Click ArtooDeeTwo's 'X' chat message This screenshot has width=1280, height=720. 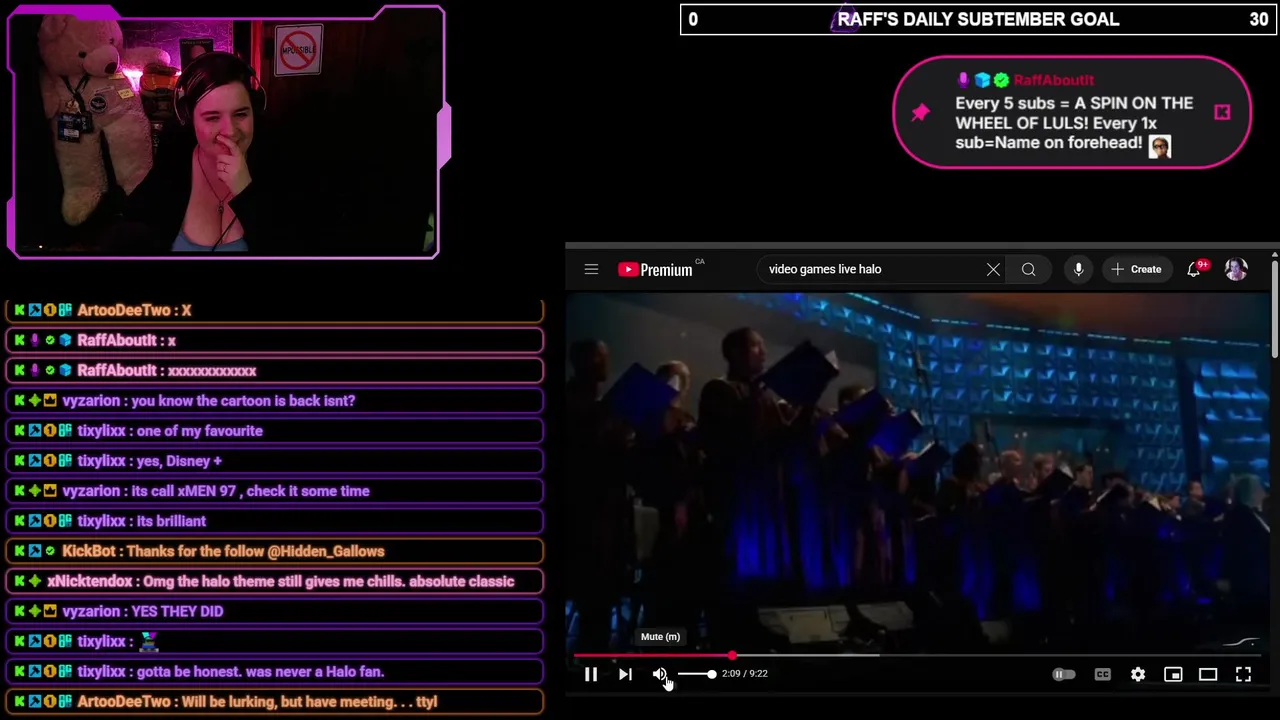point(275,310)
